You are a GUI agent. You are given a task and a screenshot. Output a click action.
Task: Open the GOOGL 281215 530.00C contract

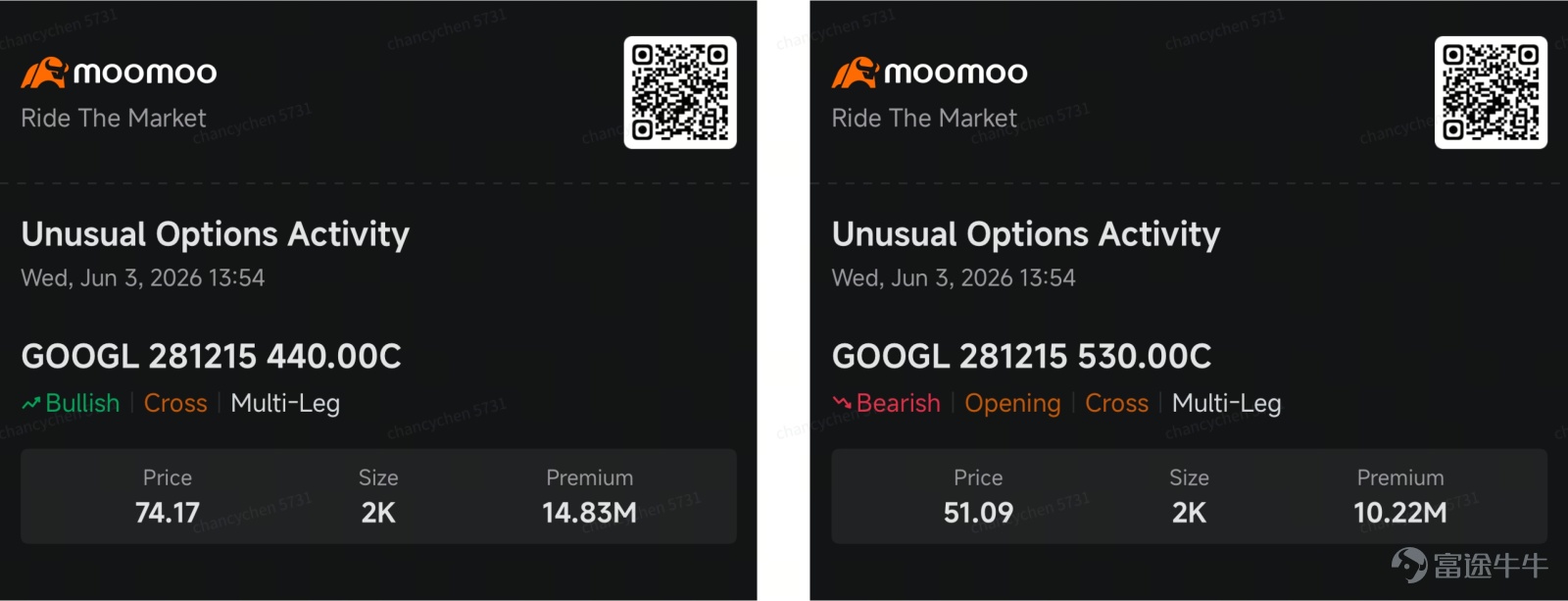1022,356
